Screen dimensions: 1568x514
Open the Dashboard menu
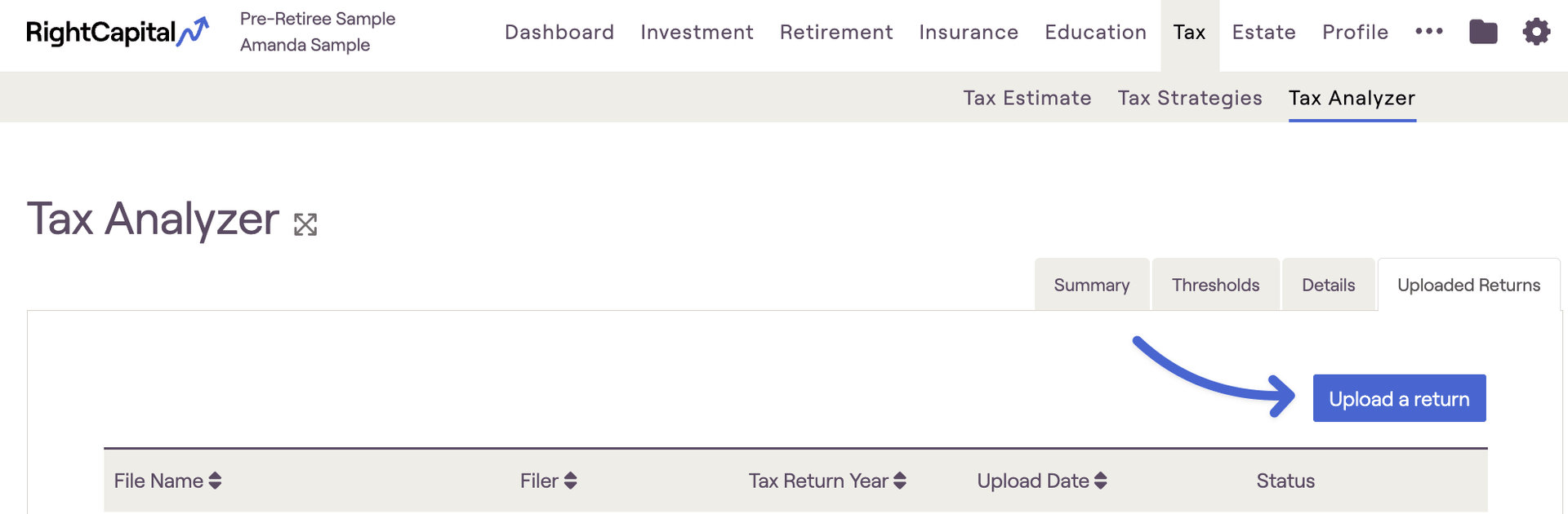(x=559, y=32)
